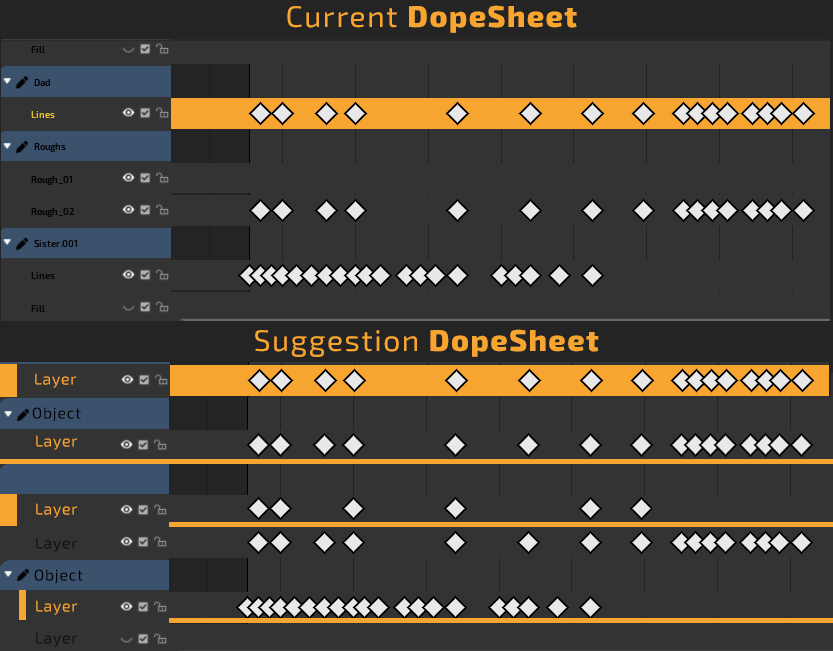The height and width of the screenshot is (651, 833).
Task: Collapse the Sister.001 disclosure triangle
Action: [x=7, y=242]
